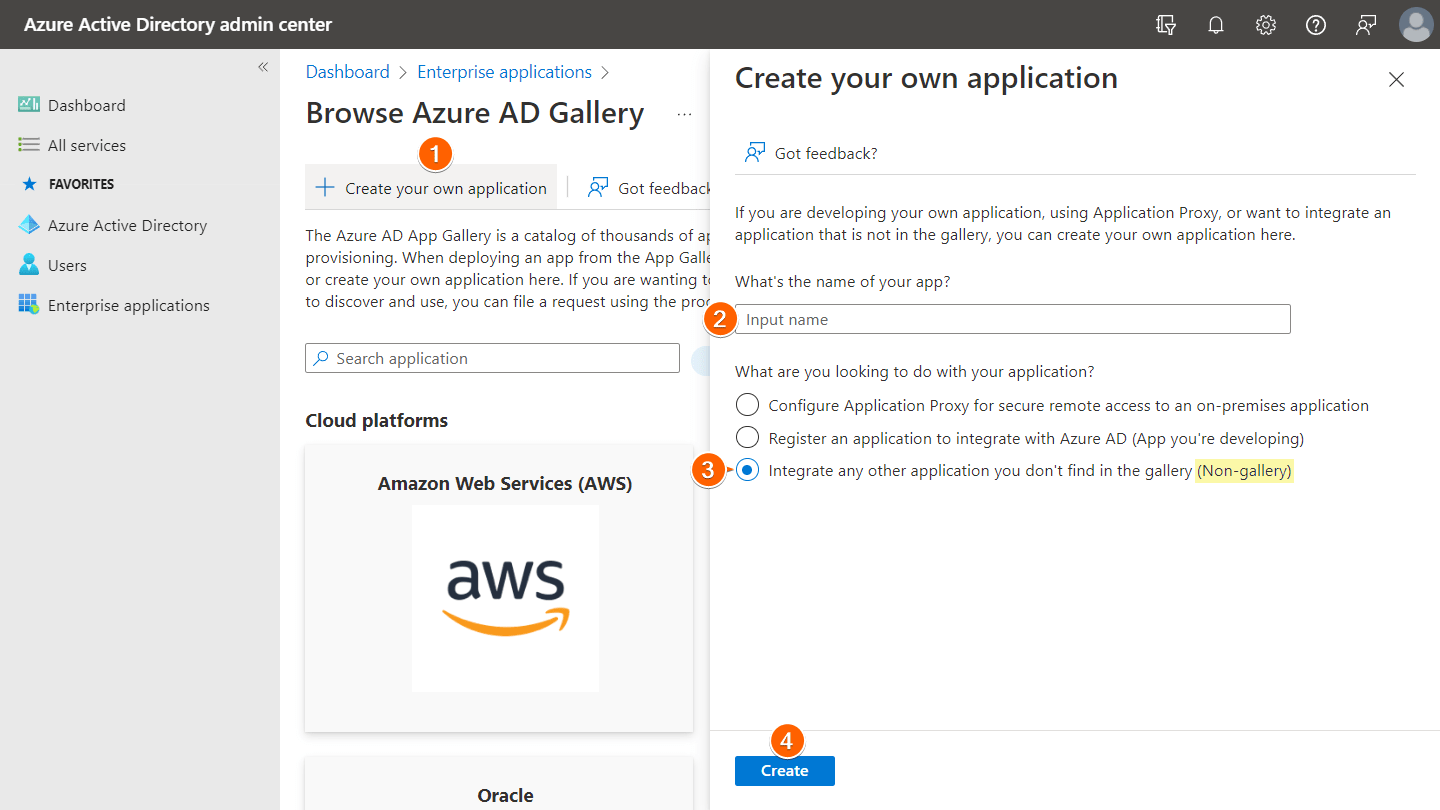Open All services in the sidebar
The height and width of the screenshot is (810, 1440).
pyautogui.click(x=86, y=145)
